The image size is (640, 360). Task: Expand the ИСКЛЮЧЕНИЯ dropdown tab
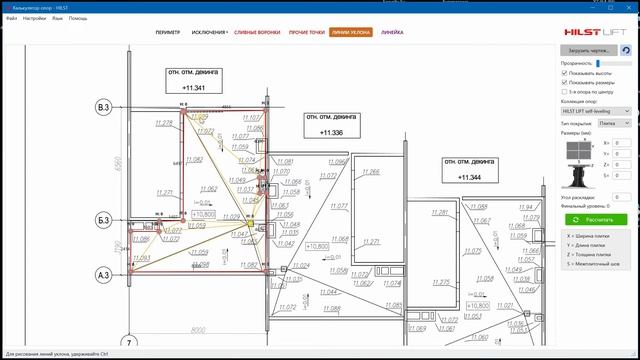click(210, 32)
